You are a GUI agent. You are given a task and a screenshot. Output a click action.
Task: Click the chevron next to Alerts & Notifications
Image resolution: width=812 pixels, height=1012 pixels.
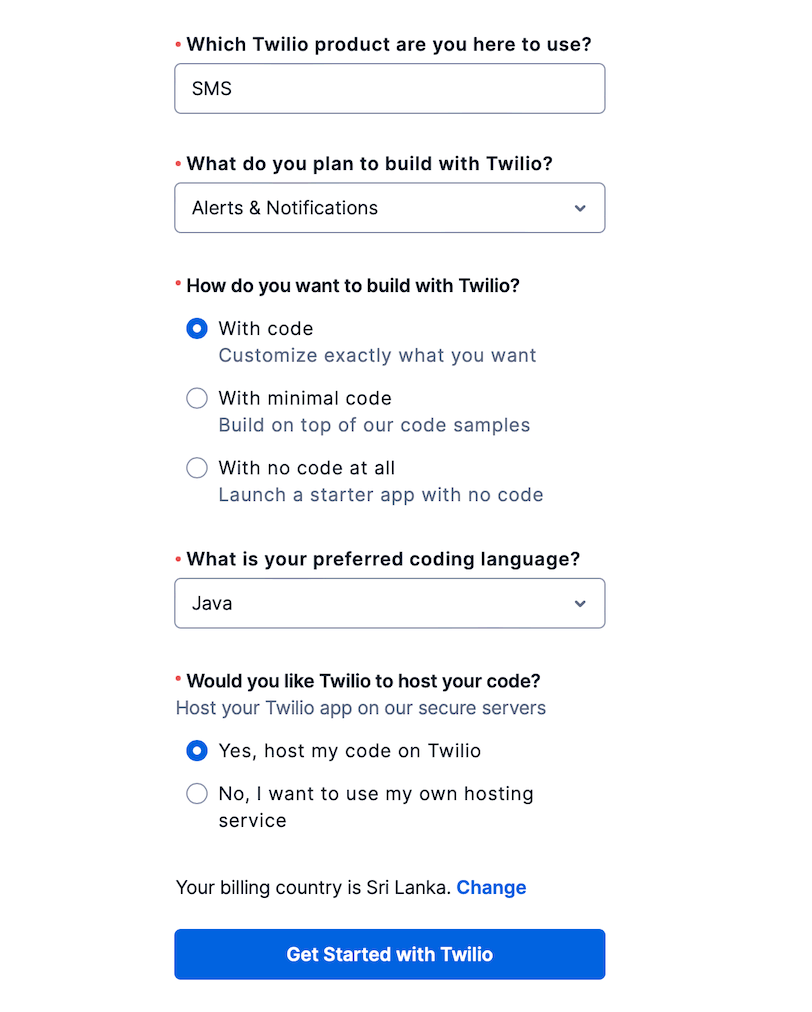[x=580, y=208]
